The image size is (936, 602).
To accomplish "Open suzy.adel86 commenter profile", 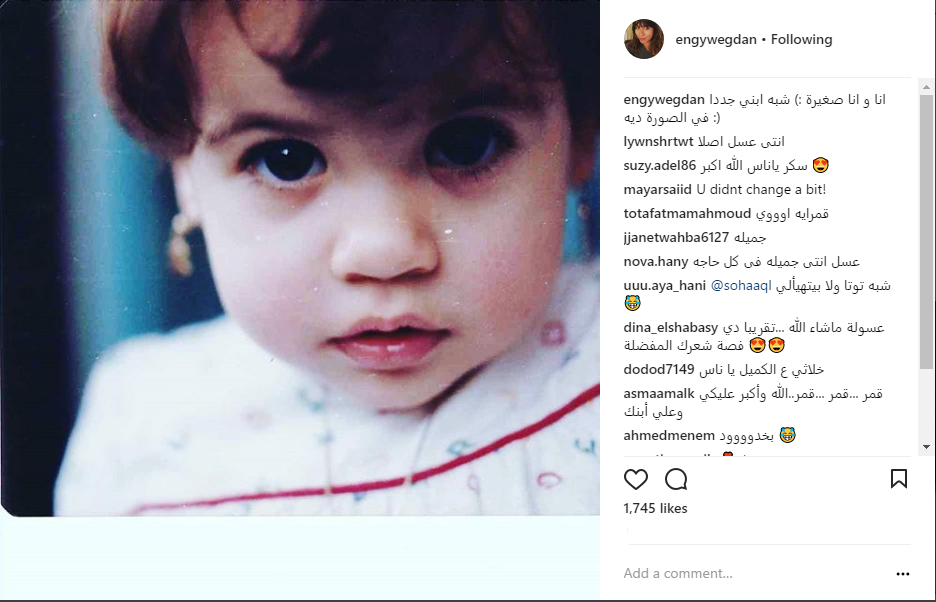I will tap(660, 165).
